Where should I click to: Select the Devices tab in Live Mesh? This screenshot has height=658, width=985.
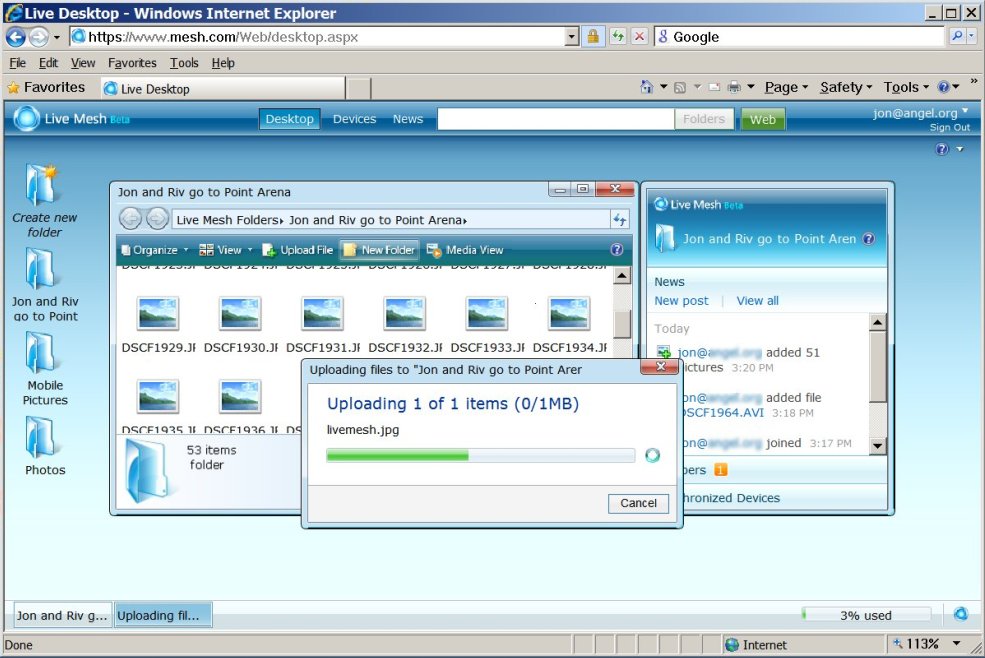354,119
